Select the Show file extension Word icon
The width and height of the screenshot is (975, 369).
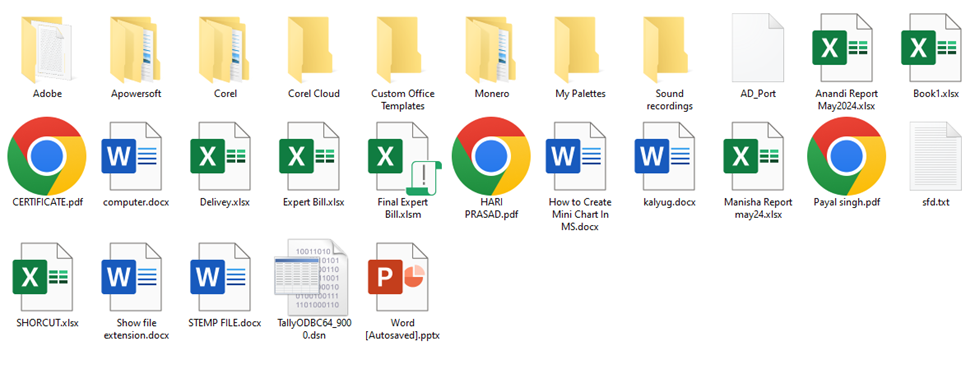coord(132,277)
